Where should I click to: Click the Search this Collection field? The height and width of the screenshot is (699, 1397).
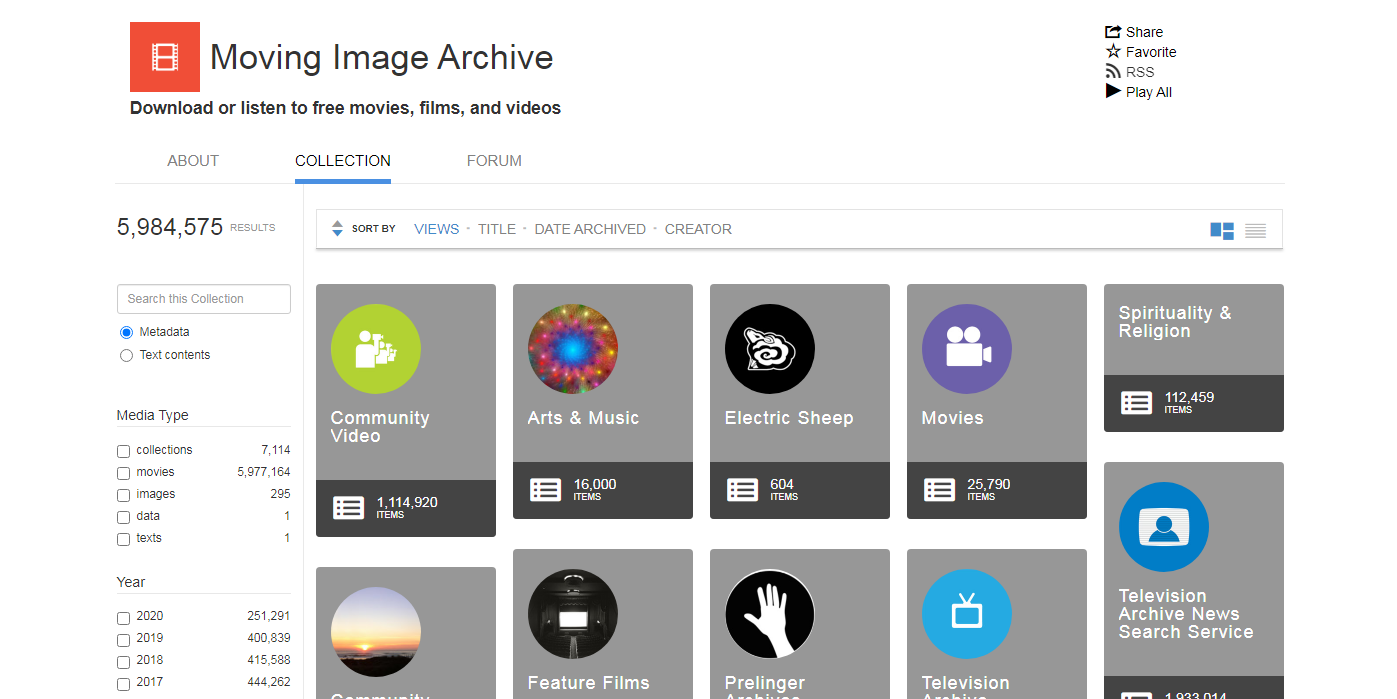tap(204, 299)
